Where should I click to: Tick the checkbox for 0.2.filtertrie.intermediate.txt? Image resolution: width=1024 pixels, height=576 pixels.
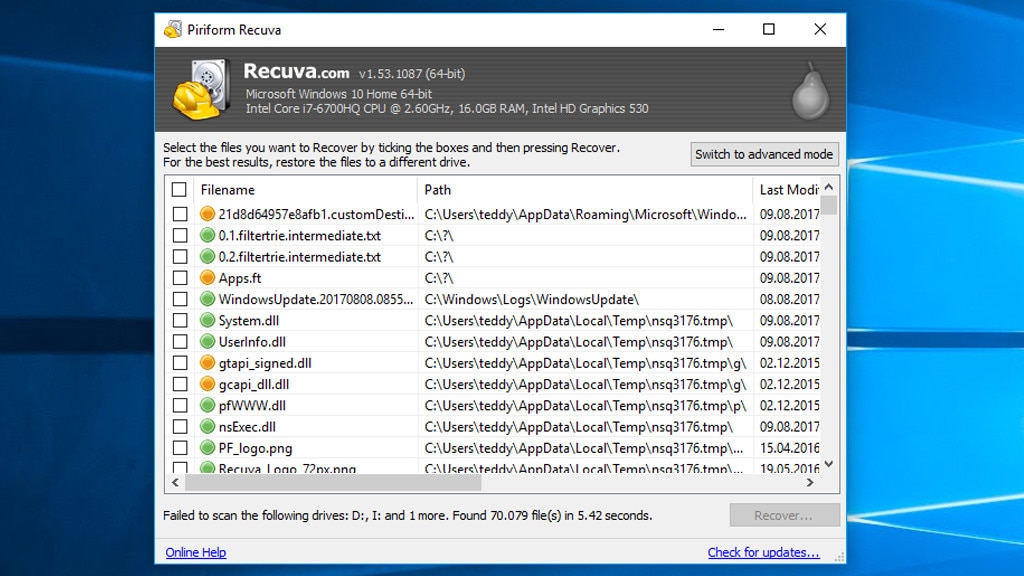(180, 257)
